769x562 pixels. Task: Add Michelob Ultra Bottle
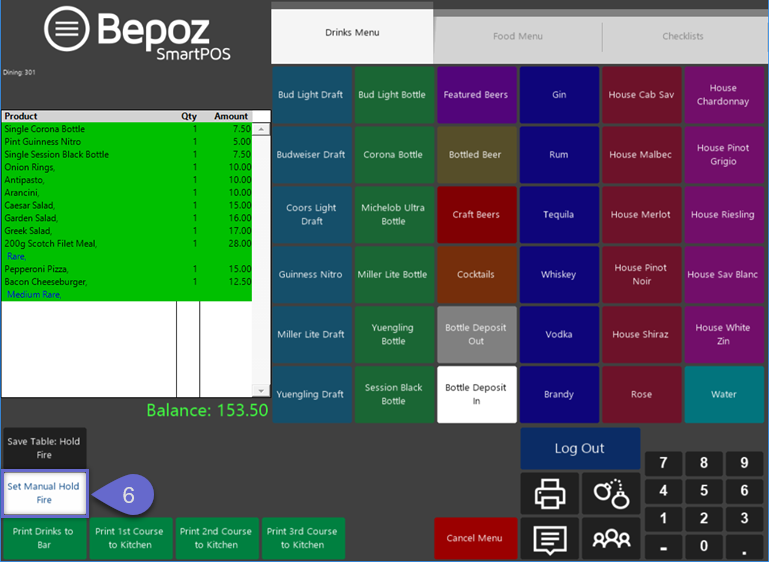394,214
